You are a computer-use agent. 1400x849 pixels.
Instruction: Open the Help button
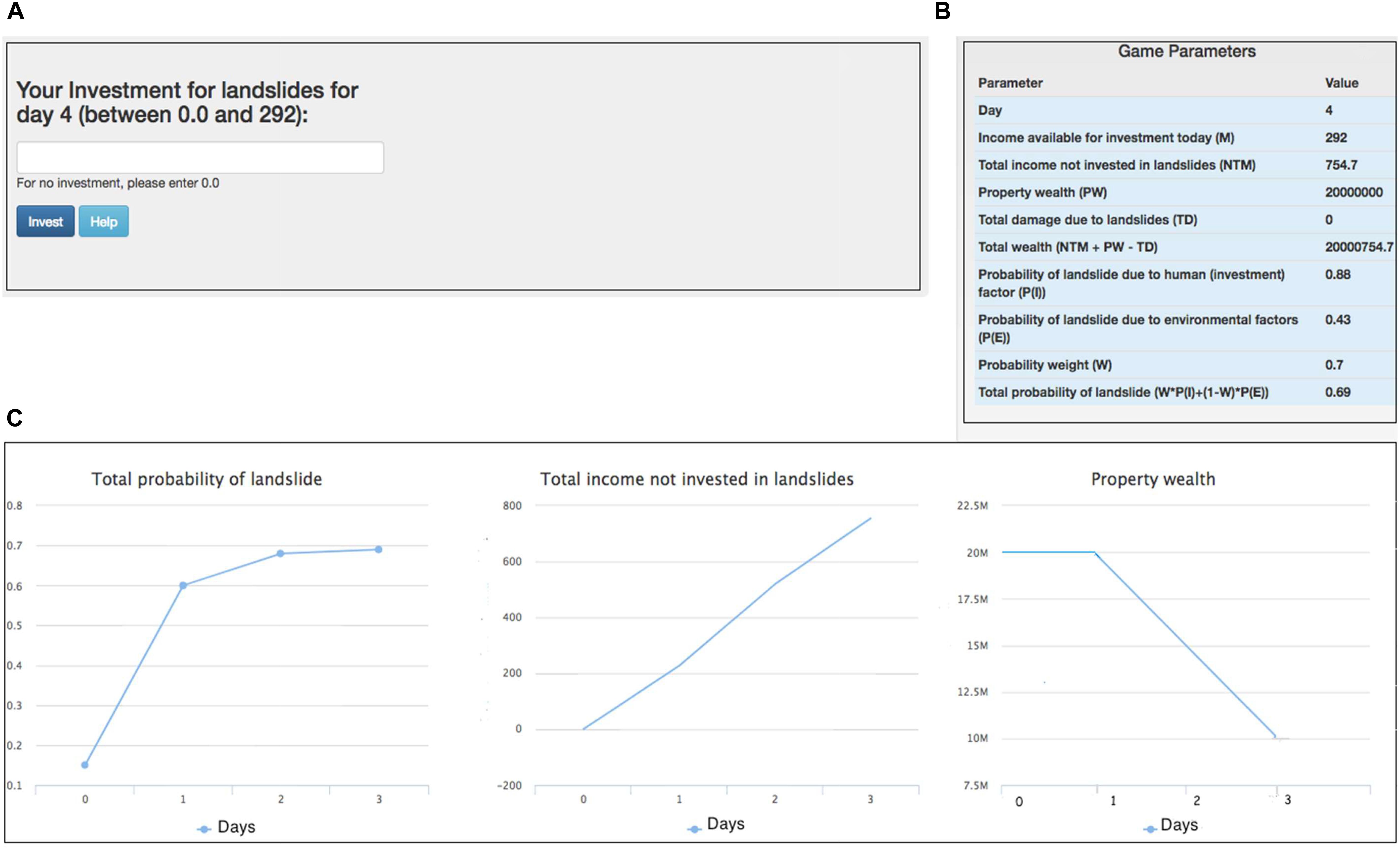103,221
